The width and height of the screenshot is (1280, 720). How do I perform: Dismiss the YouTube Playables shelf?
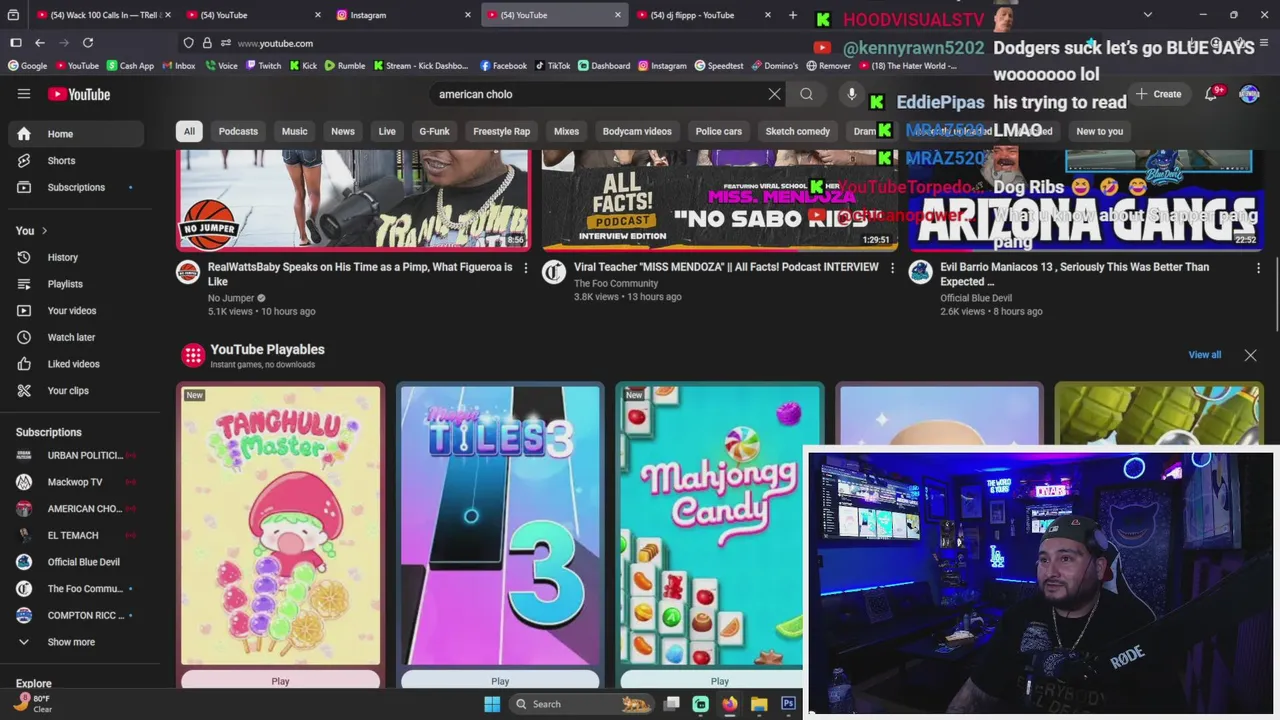pyautogui.click(x=1250, y=355)
